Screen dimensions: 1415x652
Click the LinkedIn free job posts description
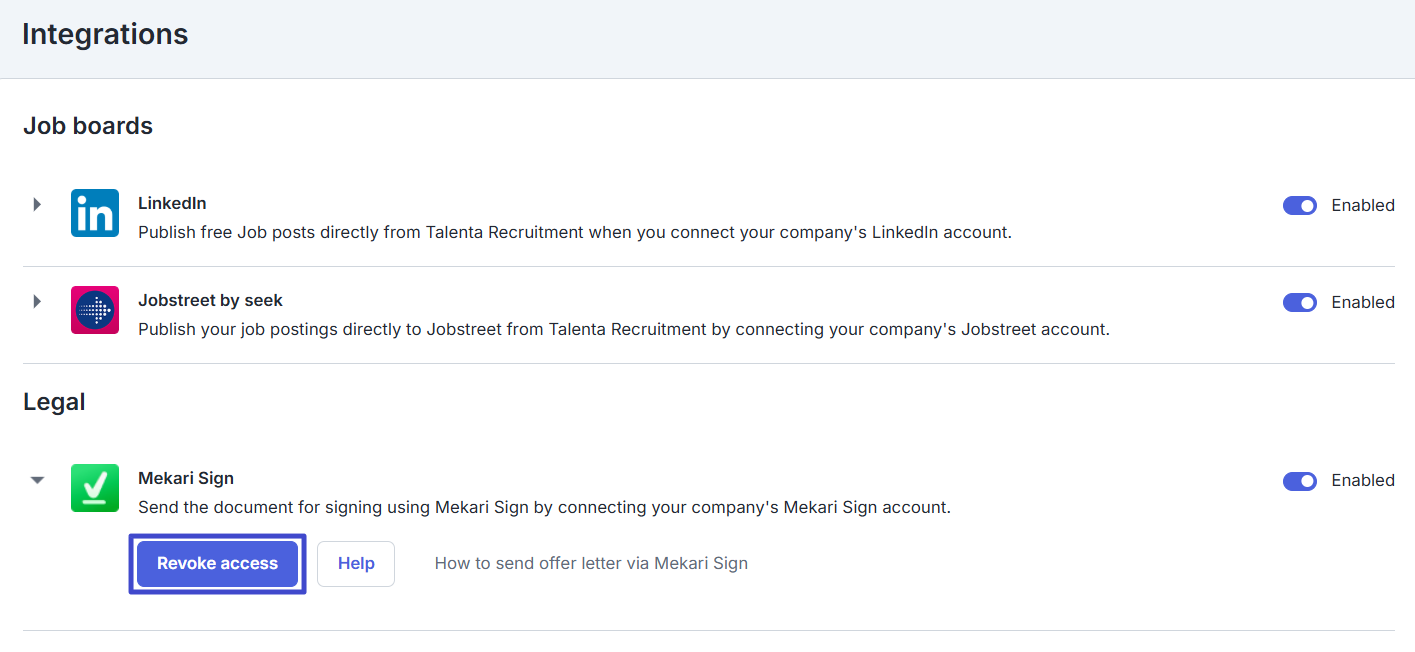(575, 232)
